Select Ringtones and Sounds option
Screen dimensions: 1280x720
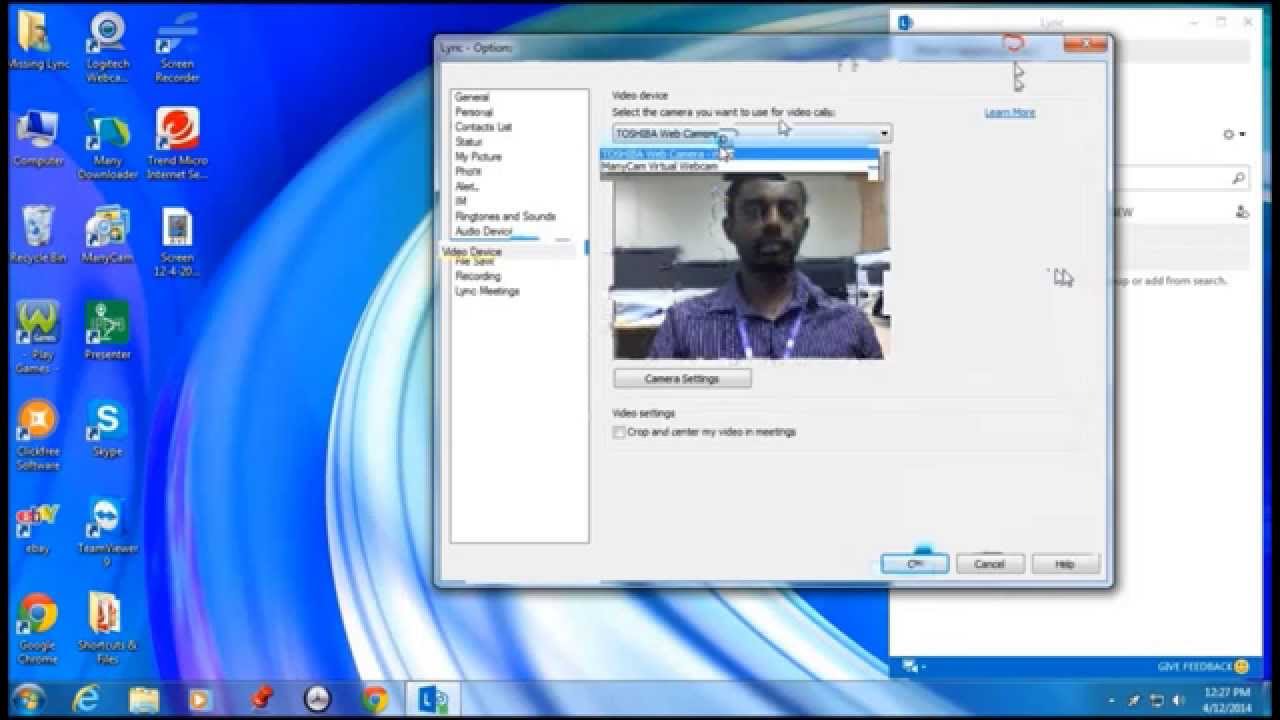point(505,216)
